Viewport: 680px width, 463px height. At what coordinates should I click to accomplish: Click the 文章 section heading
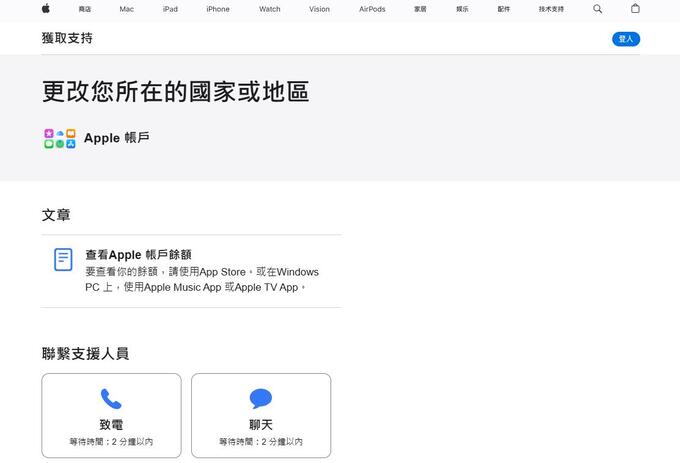pyautogui.click(x=56, y=215)
